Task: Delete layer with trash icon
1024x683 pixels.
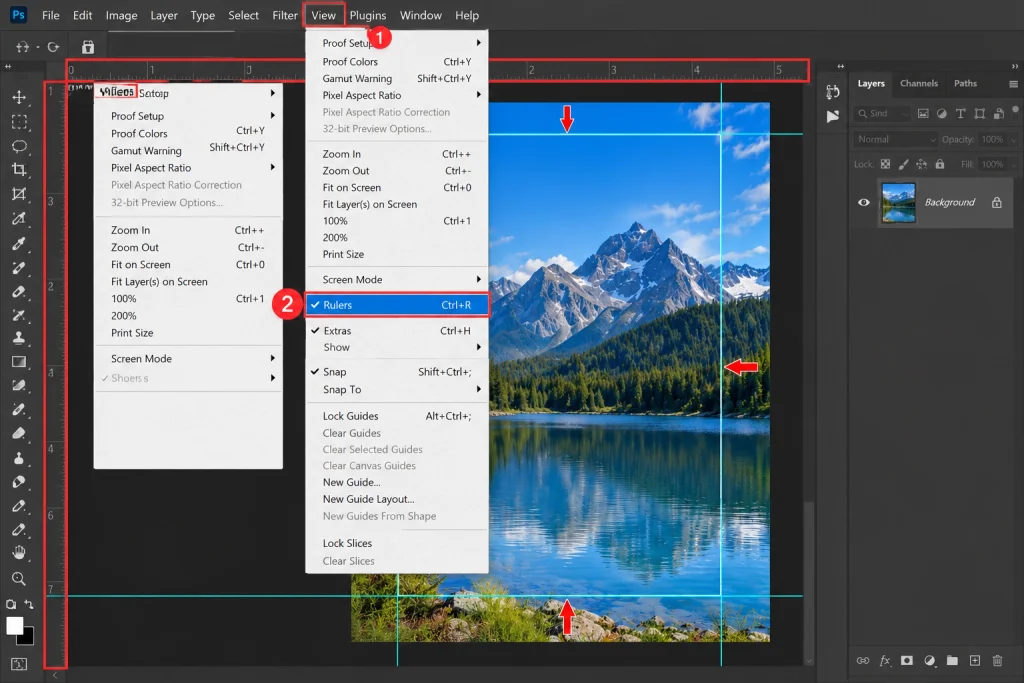Action: tap(997, 661)
